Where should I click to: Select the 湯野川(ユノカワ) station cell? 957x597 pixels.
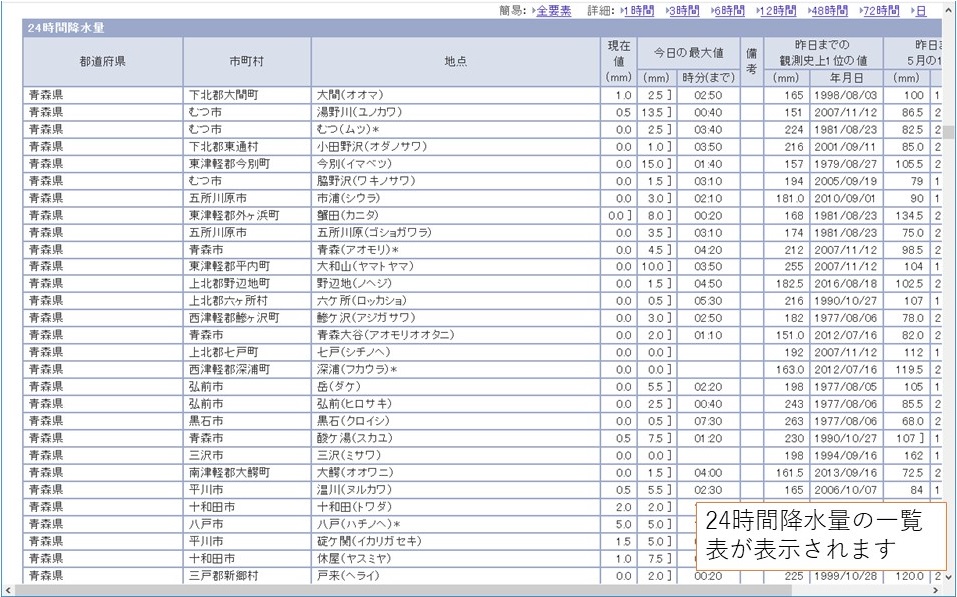[455, 112]
